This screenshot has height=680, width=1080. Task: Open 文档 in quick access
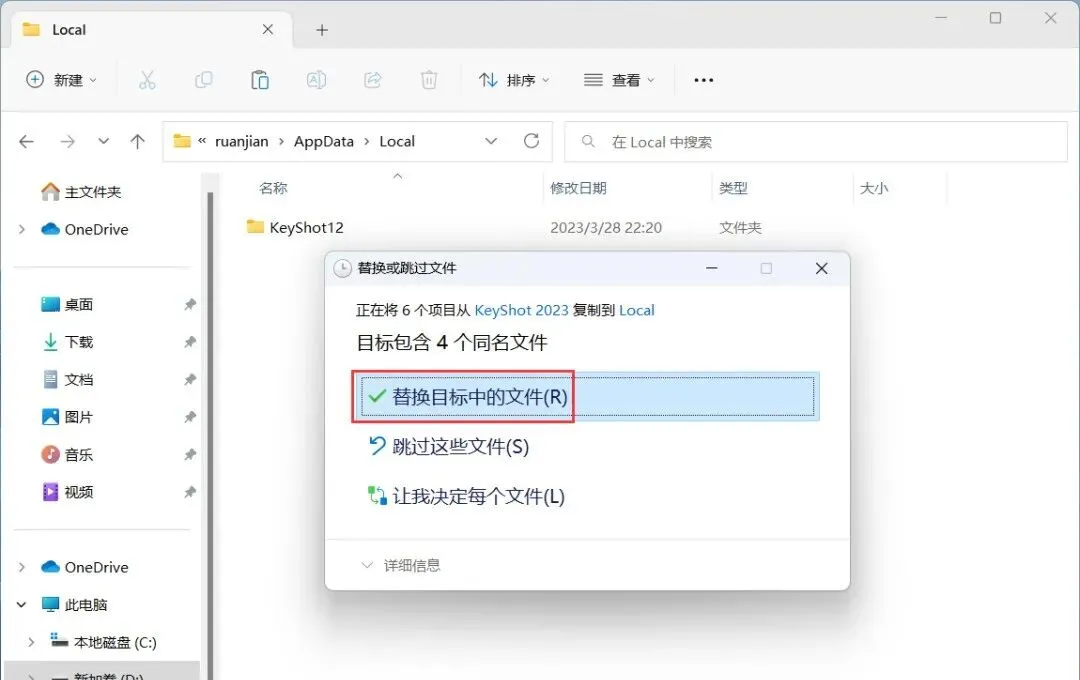click(x=68, y=380)
